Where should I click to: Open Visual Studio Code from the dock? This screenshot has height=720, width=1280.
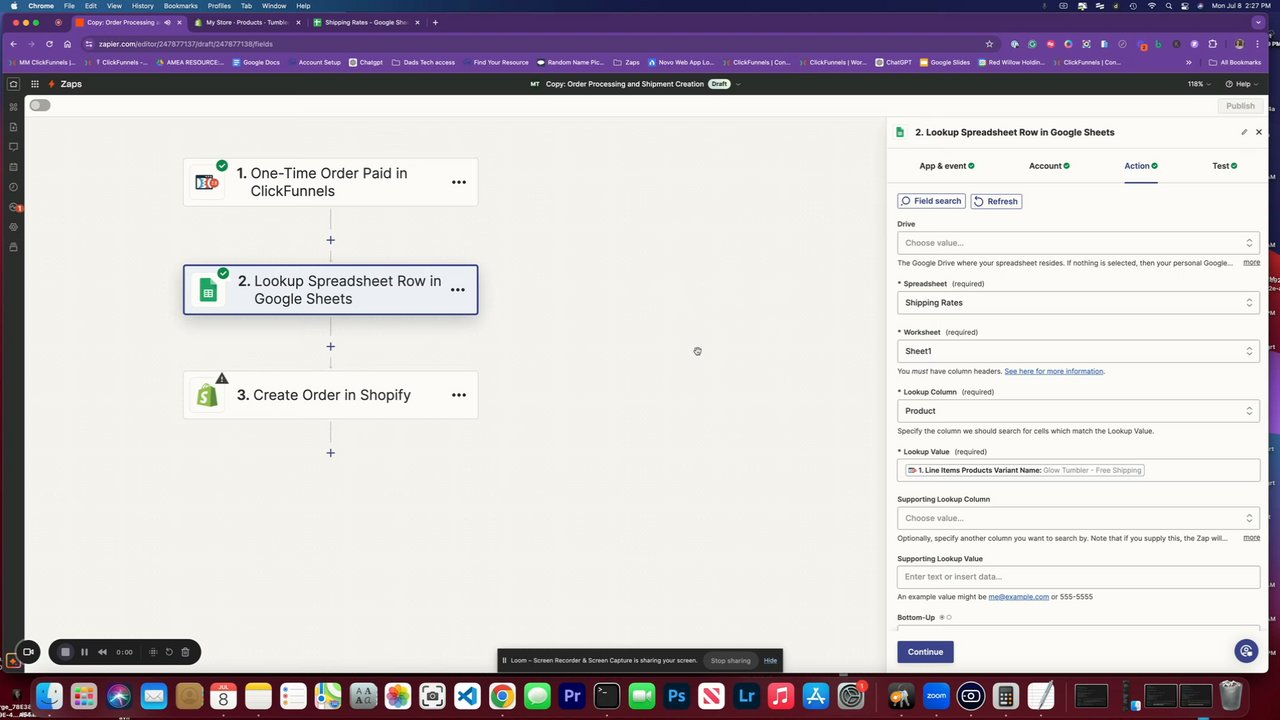click(x=467, y=696)
